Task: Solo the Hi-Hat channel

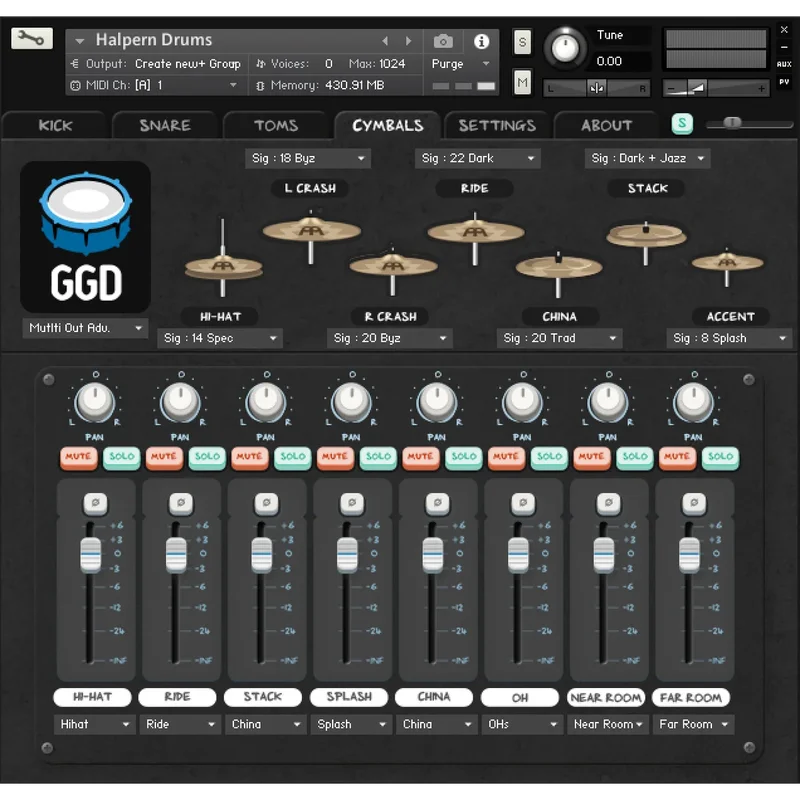Action: pos(121,457)
